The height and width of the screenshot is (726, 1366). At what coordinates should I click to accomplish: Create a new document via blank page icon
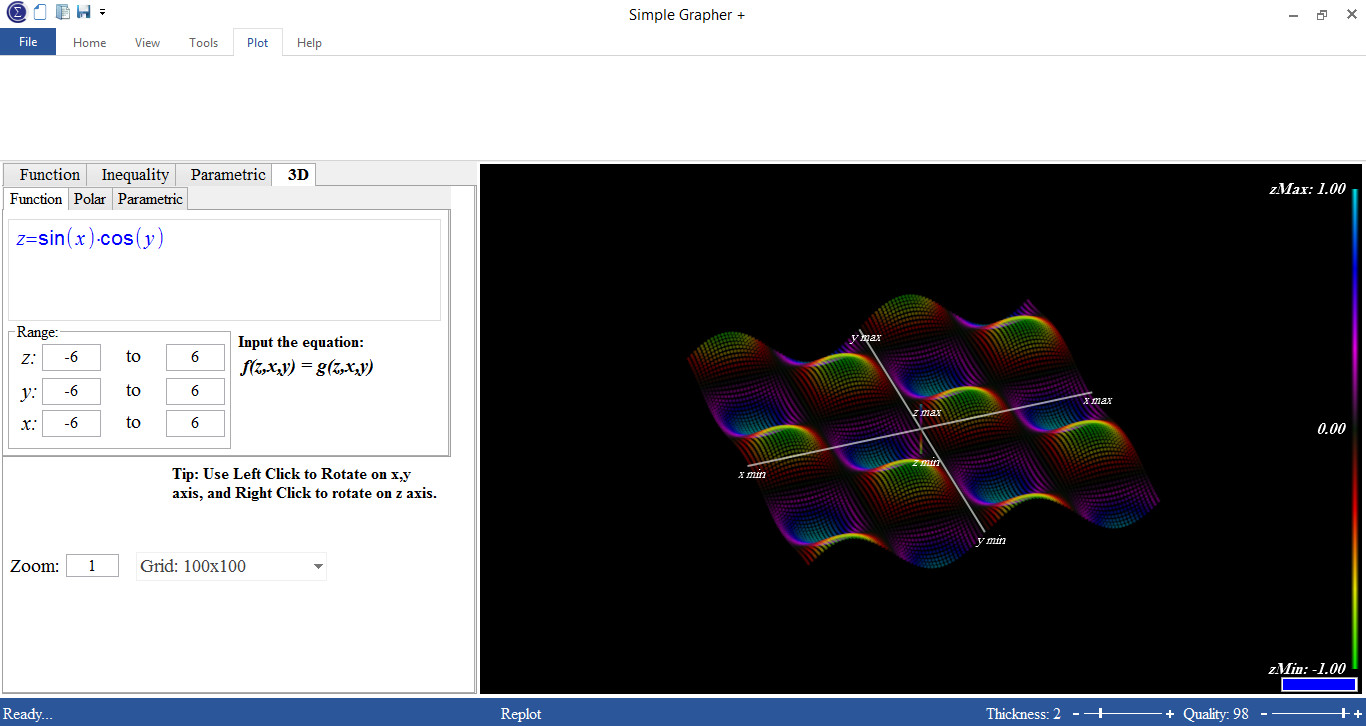click(x=39, y=12)
